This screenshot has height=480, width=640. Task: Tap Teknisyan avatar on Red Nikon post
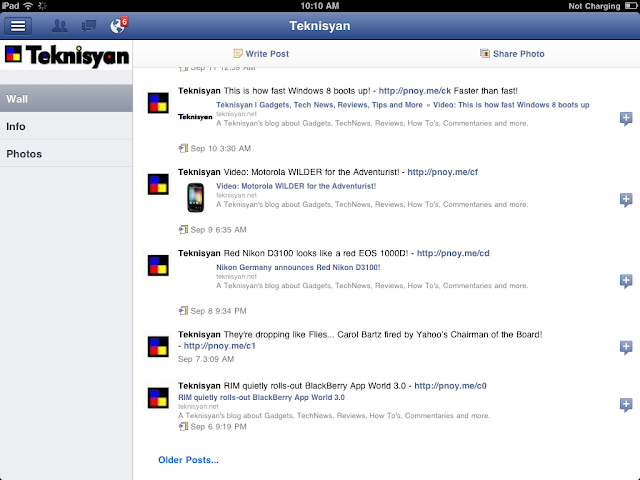pyautogui.click(x=158, y=266)
